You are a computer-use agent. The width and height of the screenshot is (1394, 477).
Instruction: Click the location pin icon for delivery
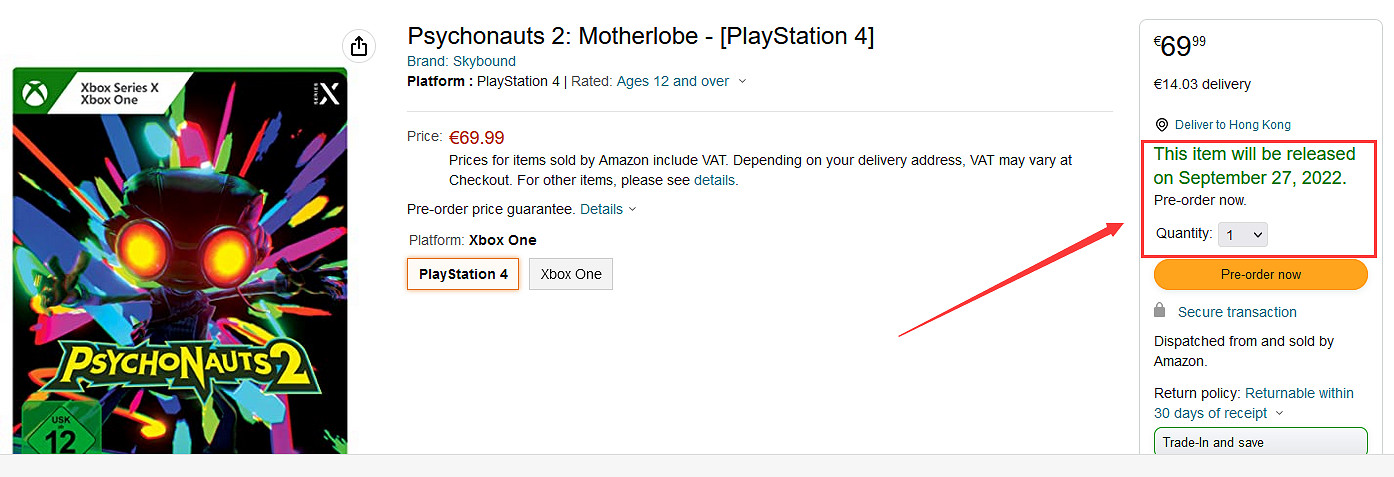tap(1162, 125)
